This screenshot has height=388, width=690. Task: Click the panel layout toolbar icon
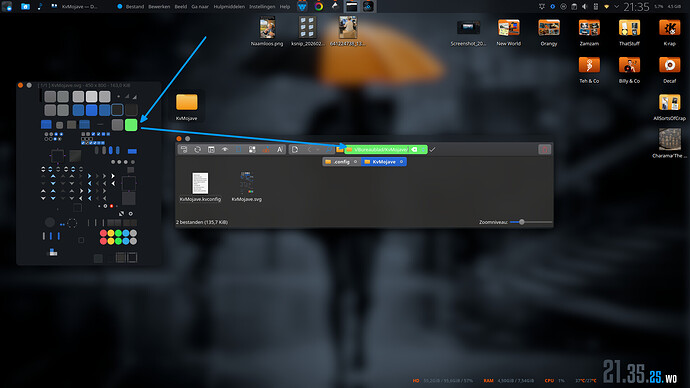pos(211,150)
